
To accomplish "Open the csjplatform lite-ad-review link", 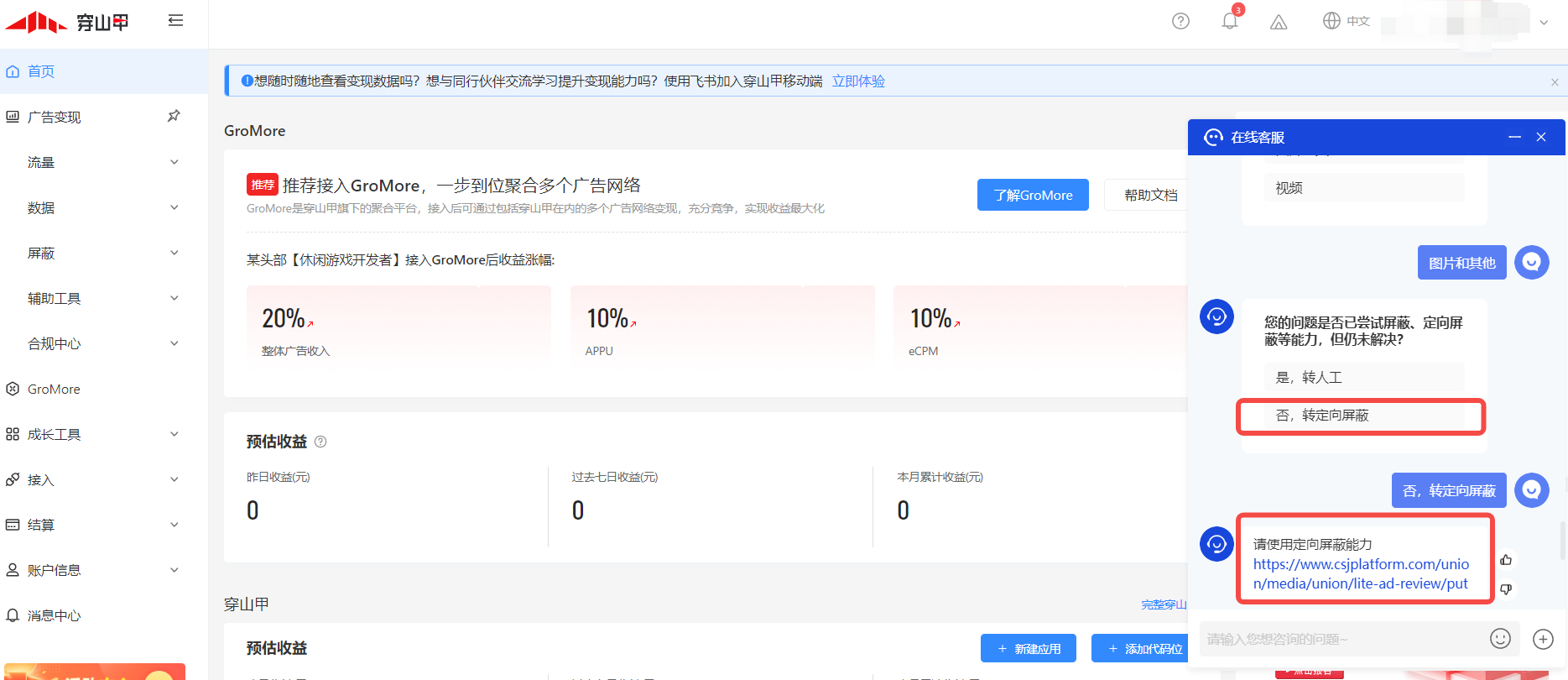I will coord(1361,574).
